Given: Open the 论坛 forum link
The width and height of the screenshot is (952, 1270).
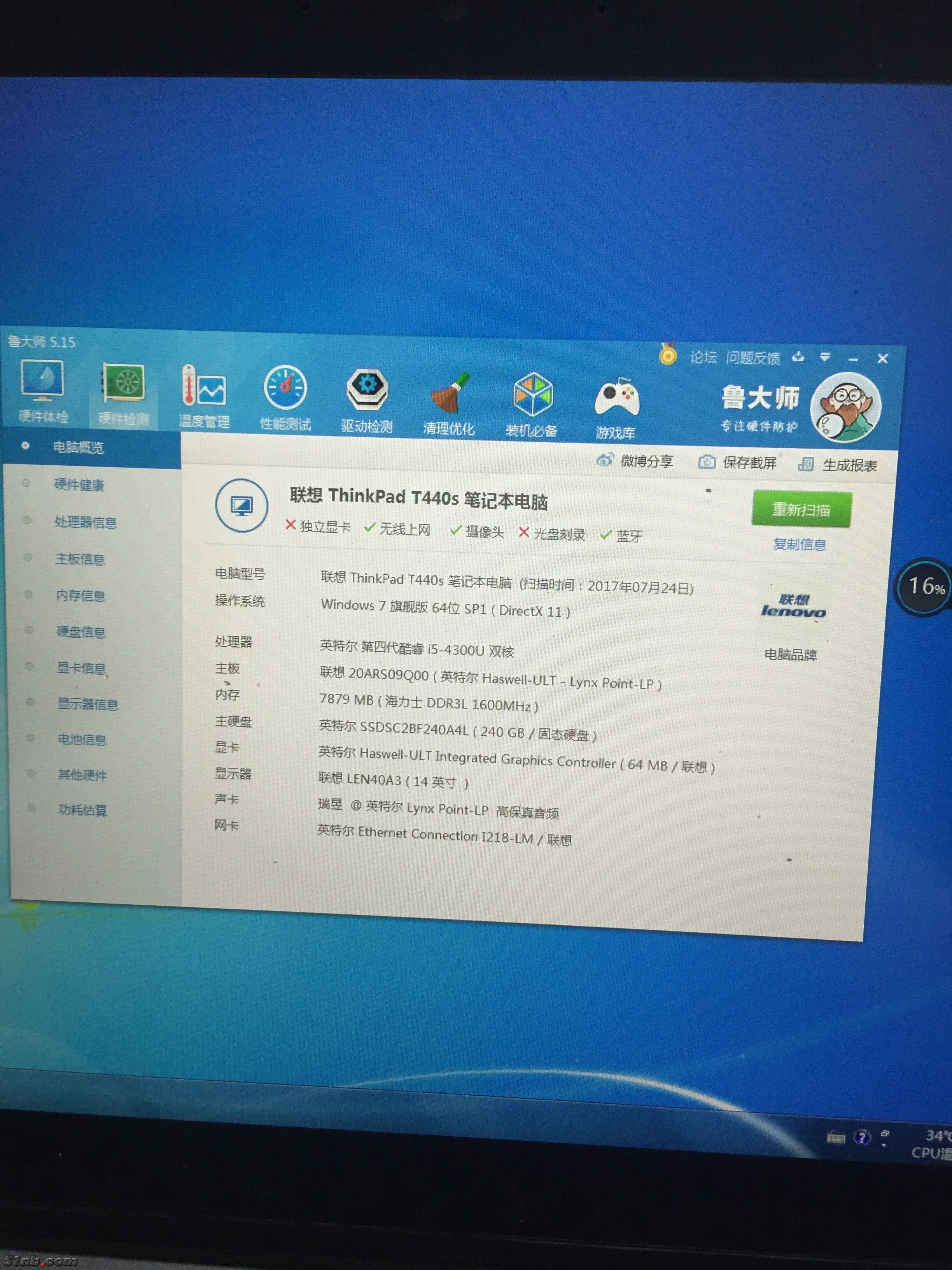Looking at the screenshot, I should [x=703, y=357].
